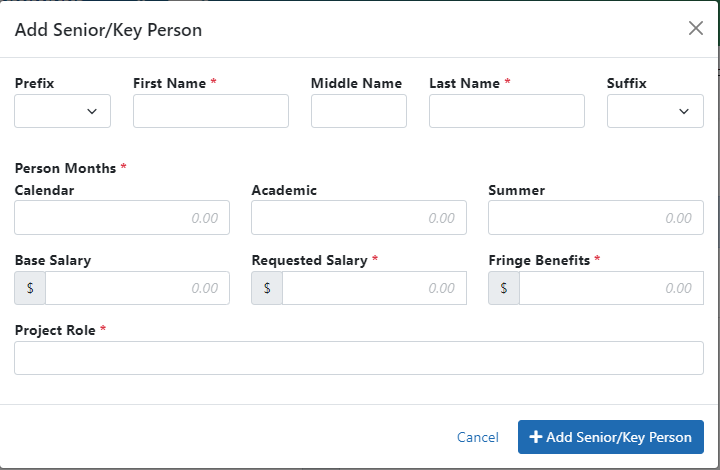Click the First Name input field

(x=210, y=111)
